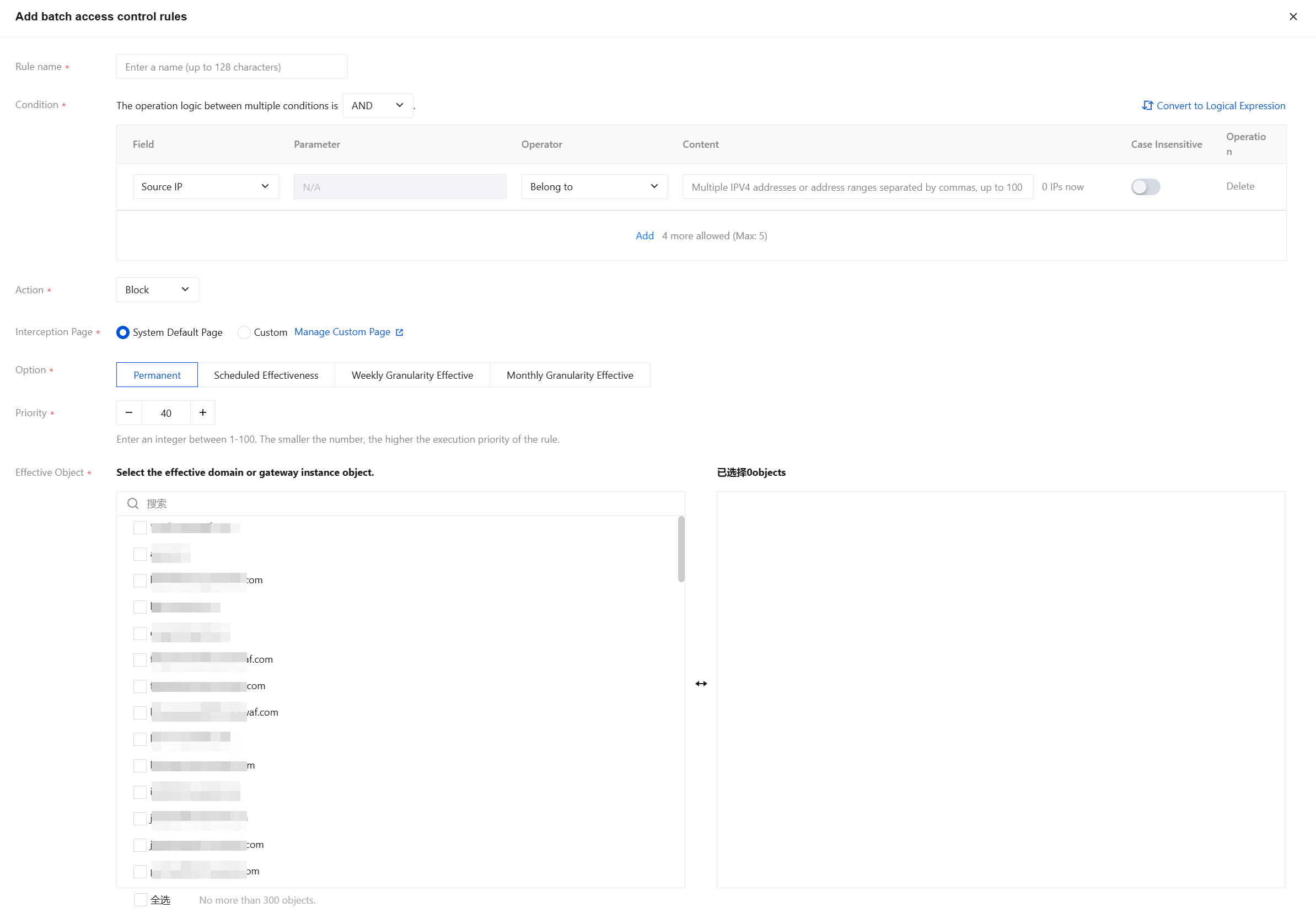Check the 全选 select-all checkbox

[x=140, y=899]
